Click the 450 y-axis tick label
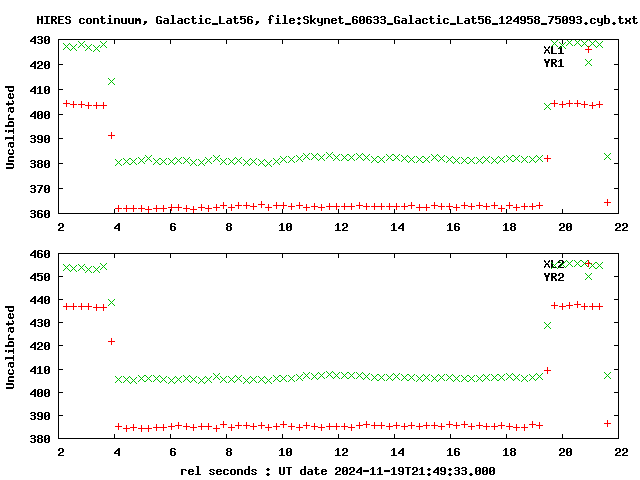 pyautogui.click(x=40, y=277)
